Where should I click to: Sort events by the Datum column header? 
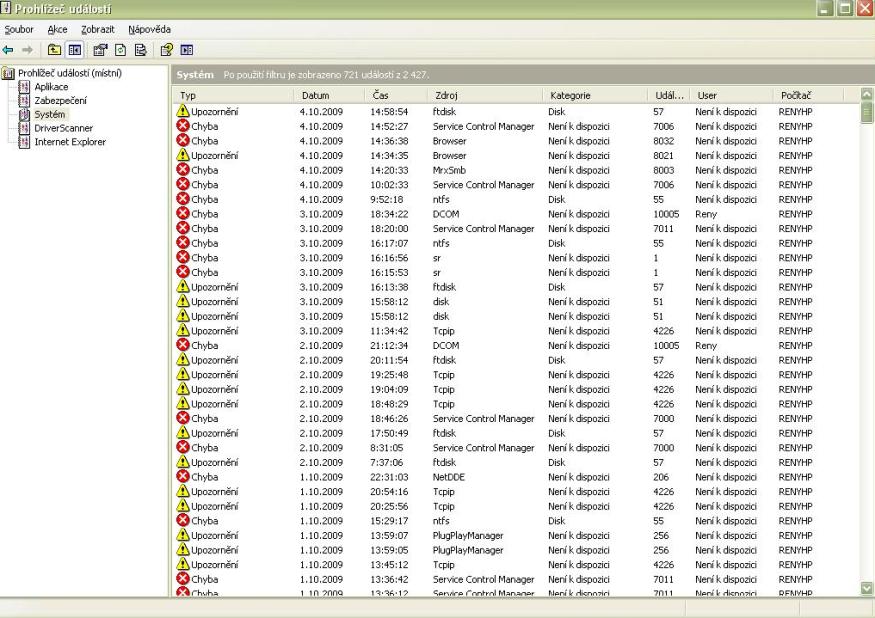pyautogui.click(x=315, y=95)
